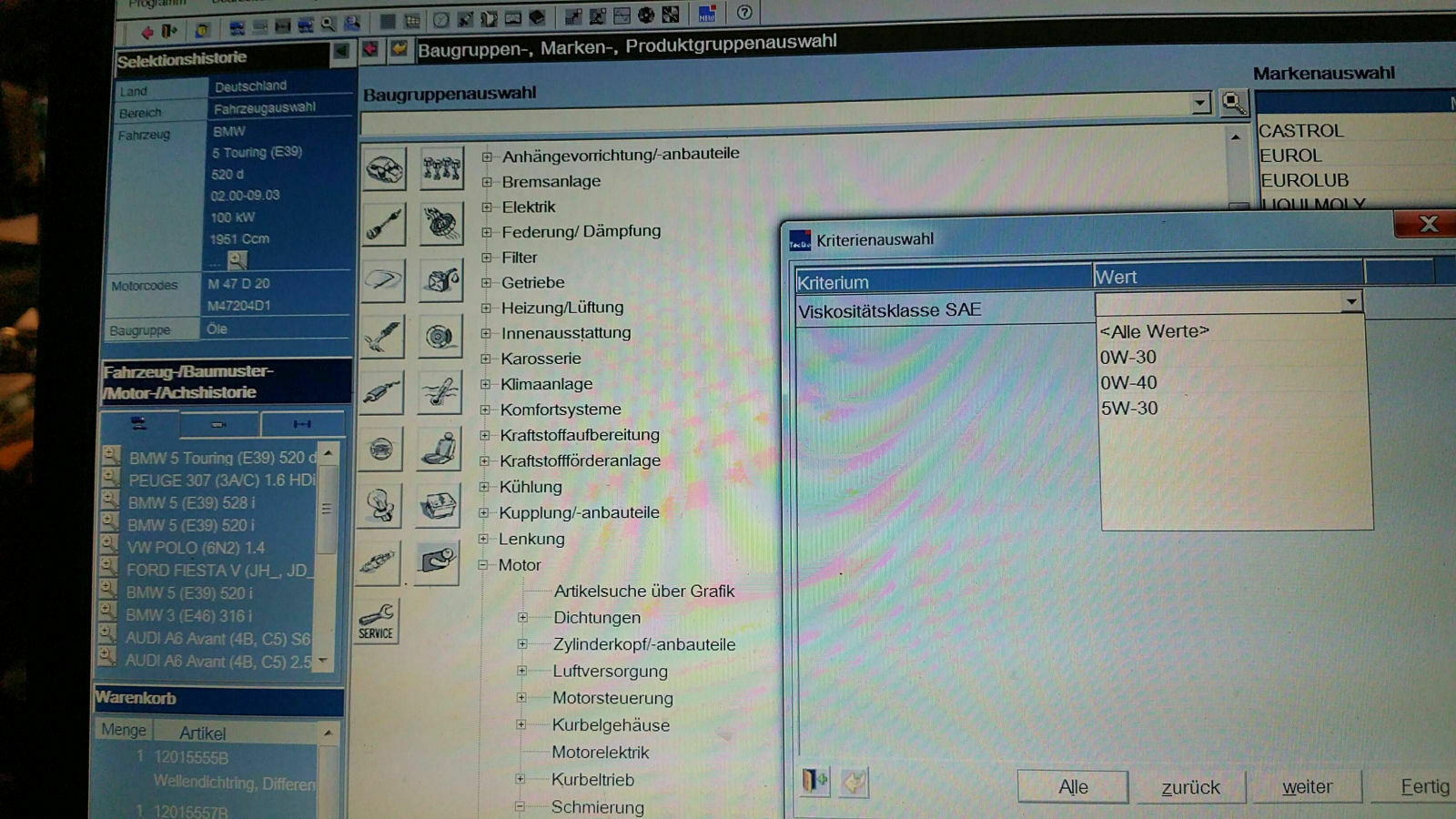Choose 5W-30 from the viscosity list

pos(1129,409)
